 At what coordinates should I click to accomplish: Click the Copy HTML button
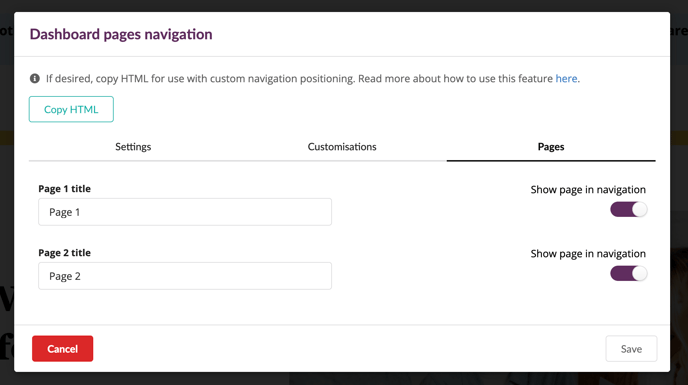71,109
